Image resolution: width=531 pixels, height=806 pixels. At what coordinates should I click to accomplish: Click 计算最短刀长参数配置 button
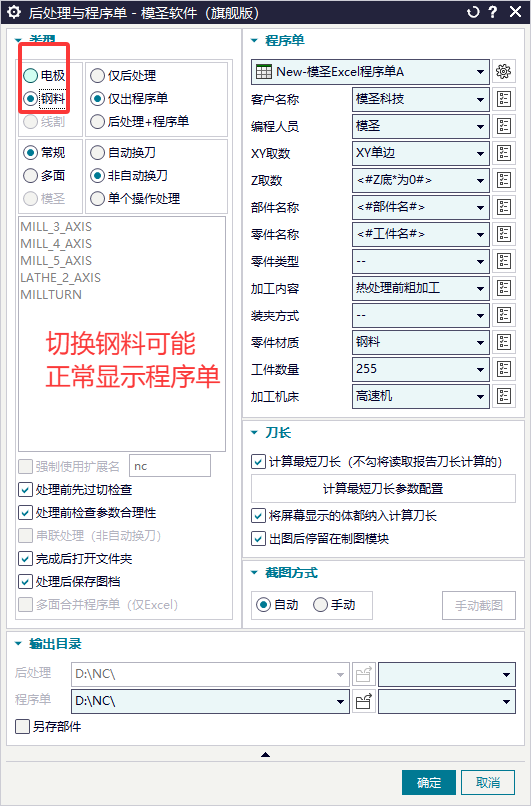coord(383,489)
